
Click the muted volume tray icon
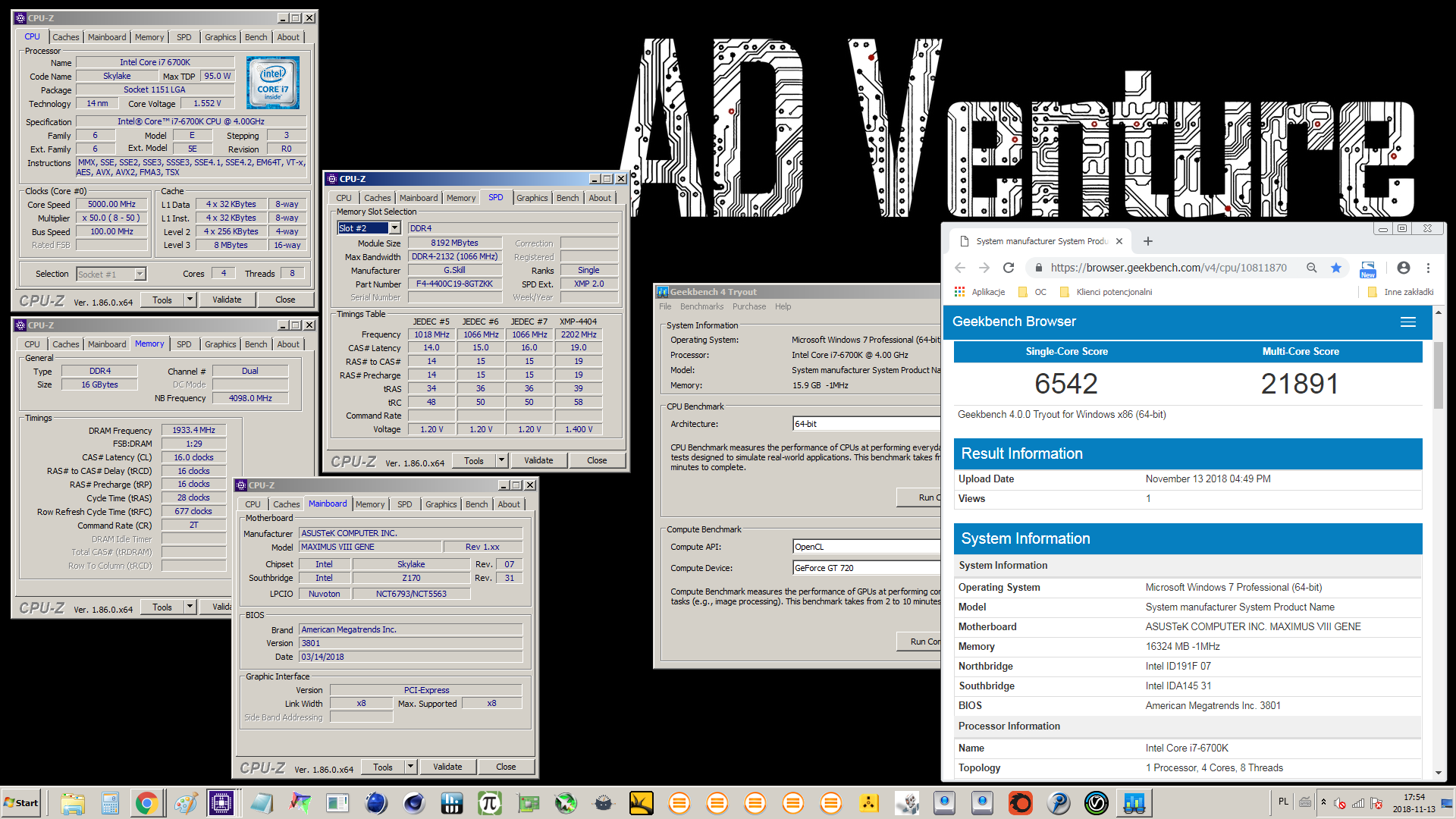tap(1340, 804)
